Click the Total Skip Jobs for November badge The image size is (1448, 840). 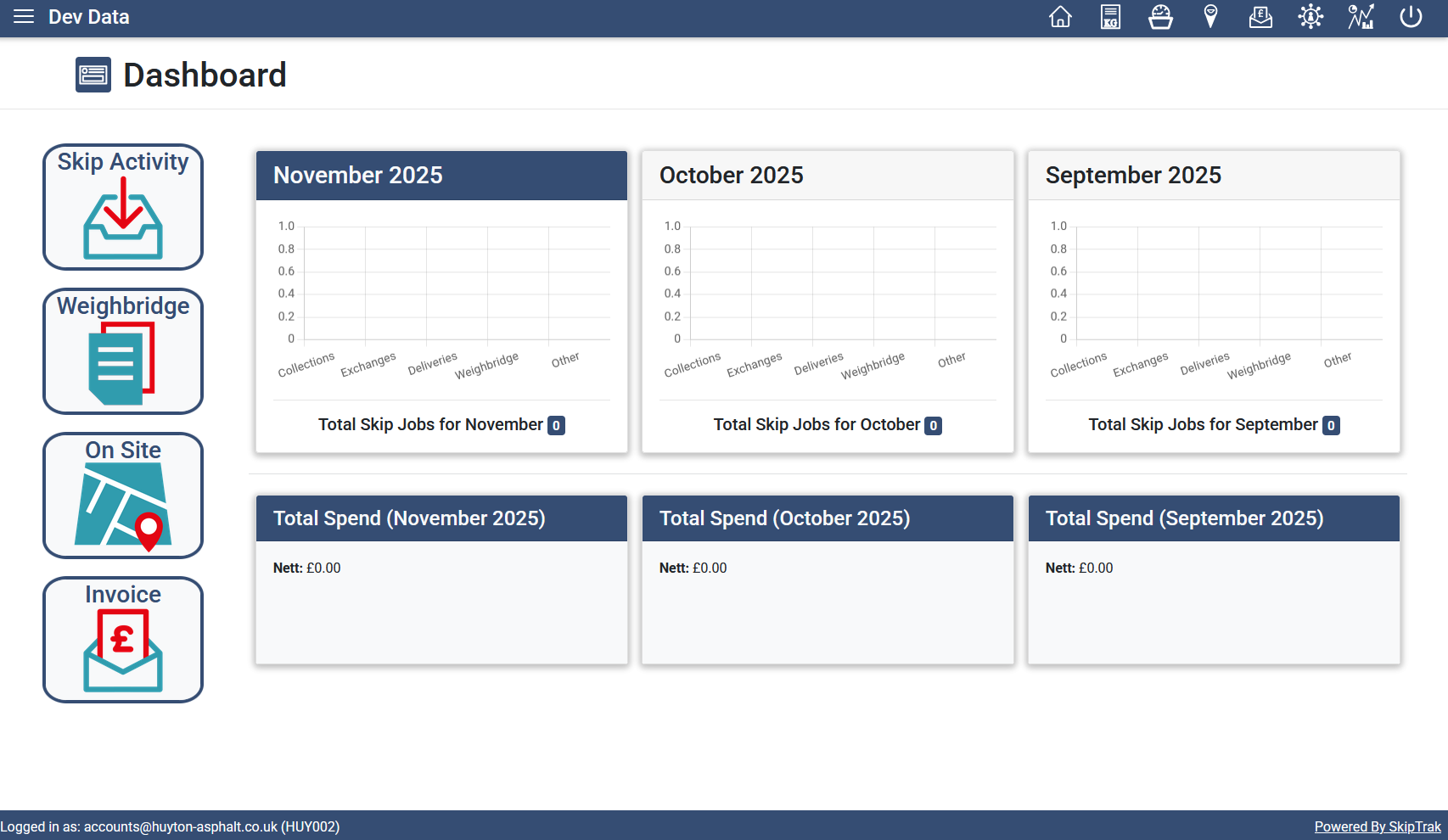click(x=556, y=426)
